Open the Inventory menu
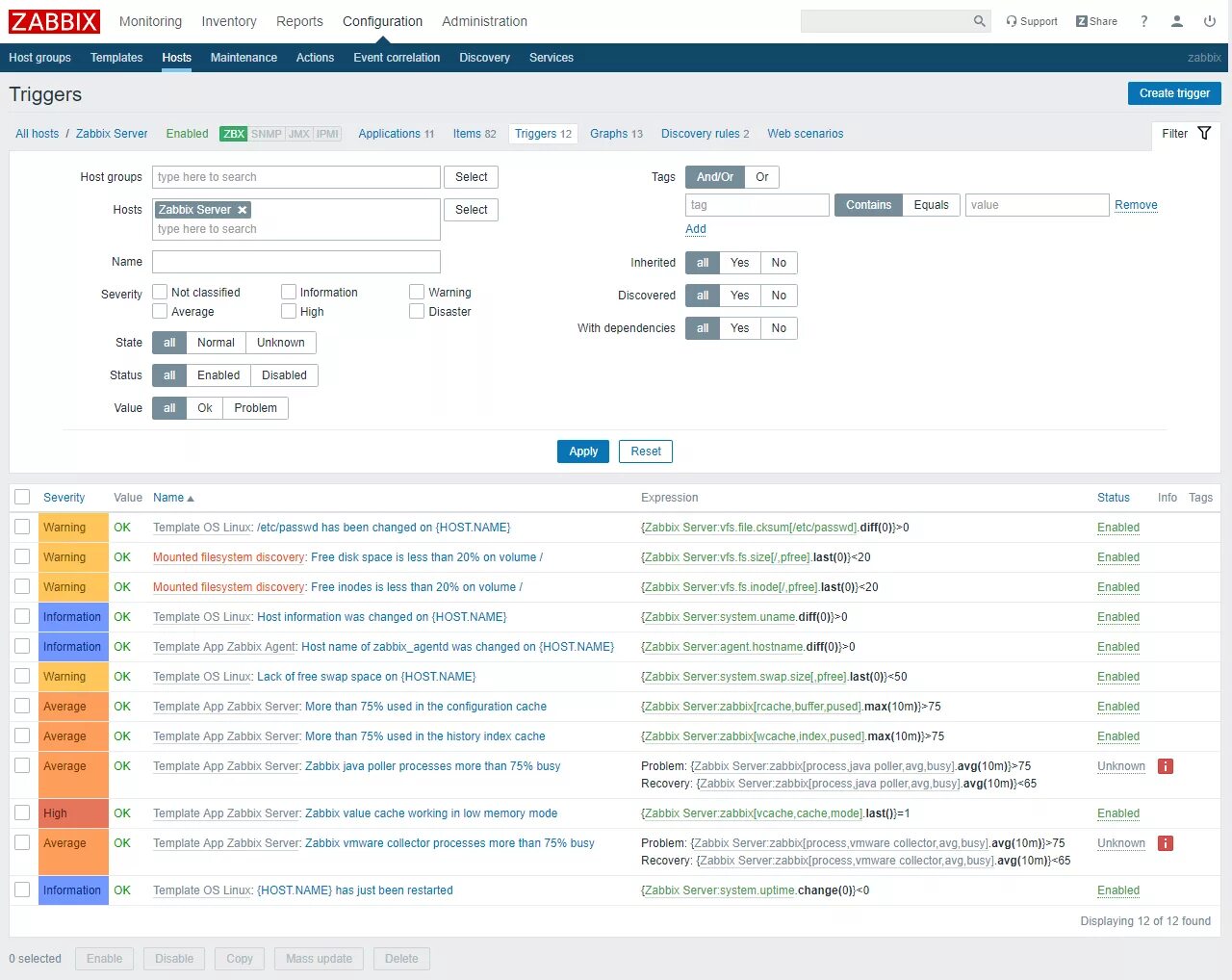The image size is (1232, 980). click(x=229, y=21)
